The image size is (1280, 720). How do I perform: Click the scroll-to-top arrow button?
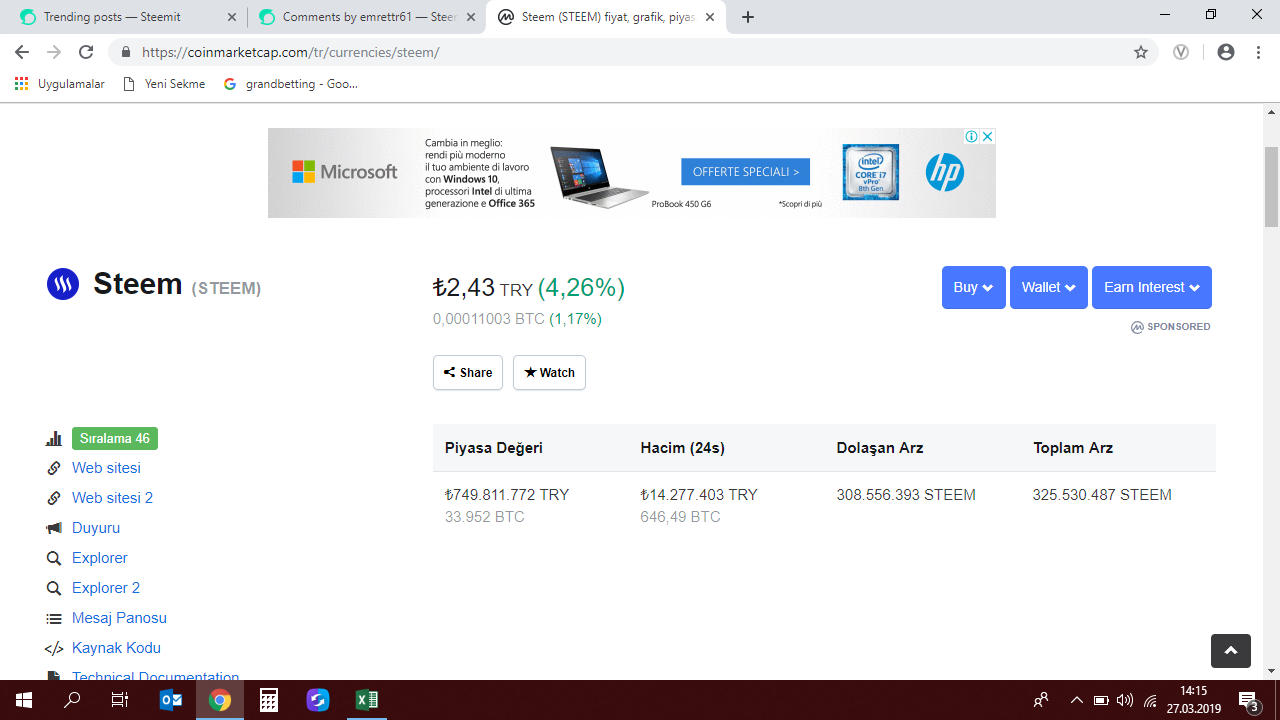(x=1231, y=650)
